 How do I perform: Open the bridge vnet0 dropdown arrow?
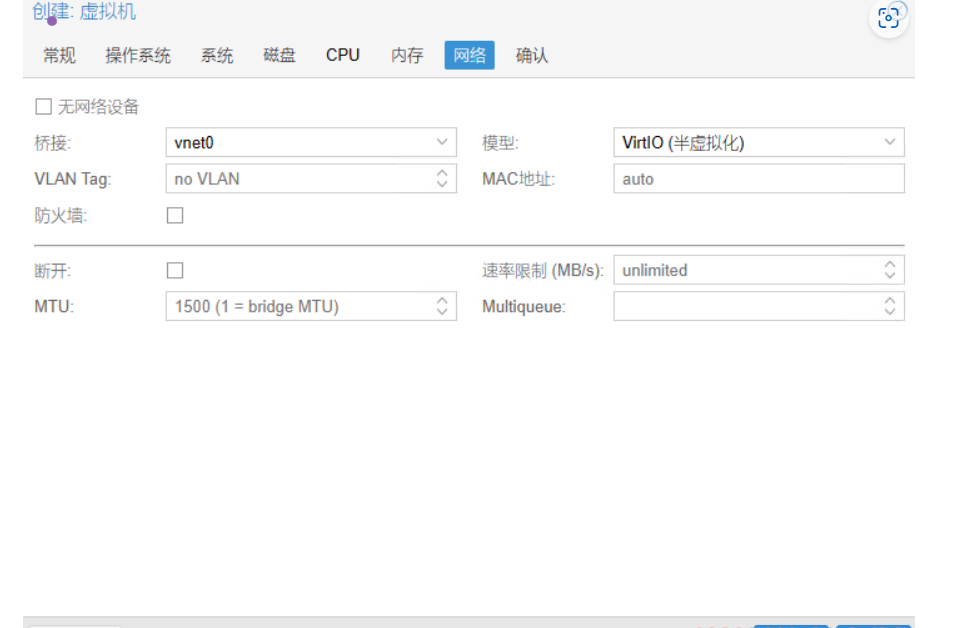pos(442,143)
